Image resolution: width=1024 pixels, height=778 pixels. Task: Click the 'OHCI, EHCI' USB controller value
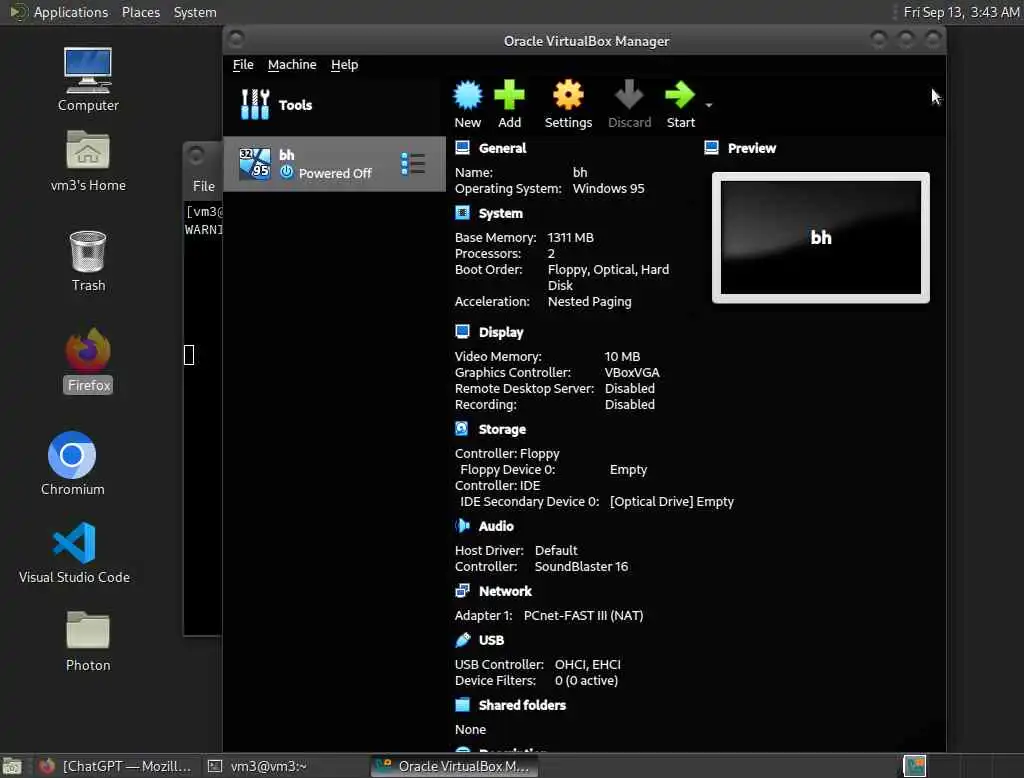tap(588, 664)
